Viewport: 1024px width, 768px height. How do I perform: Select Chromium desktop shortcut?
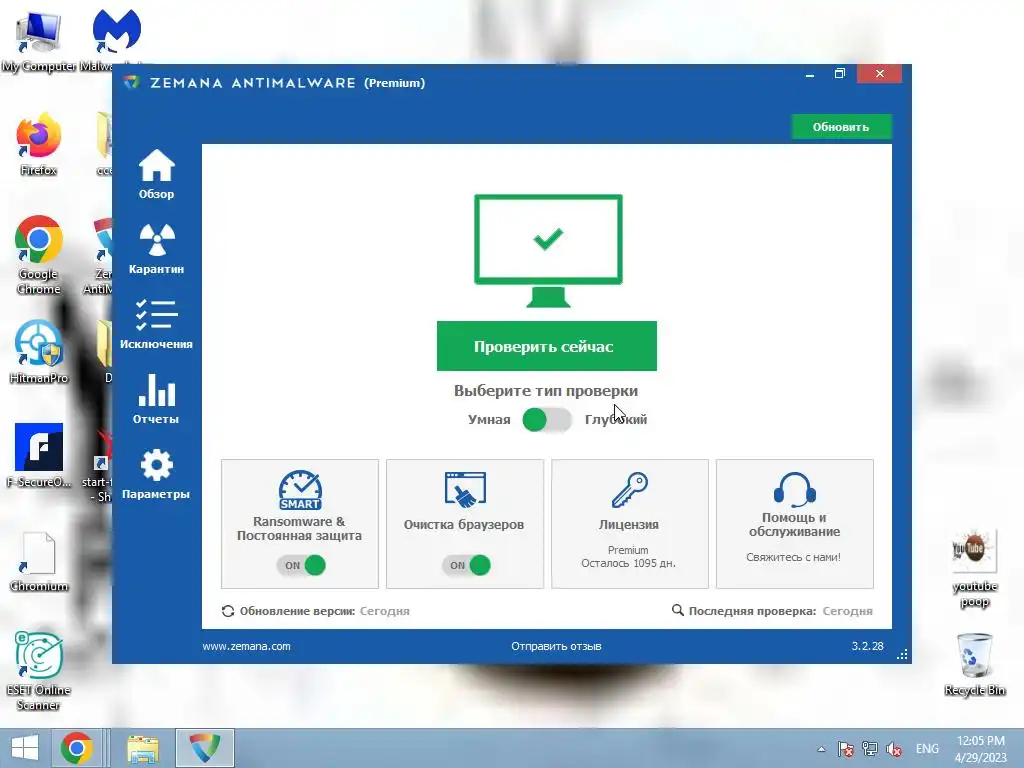point(39,562)
